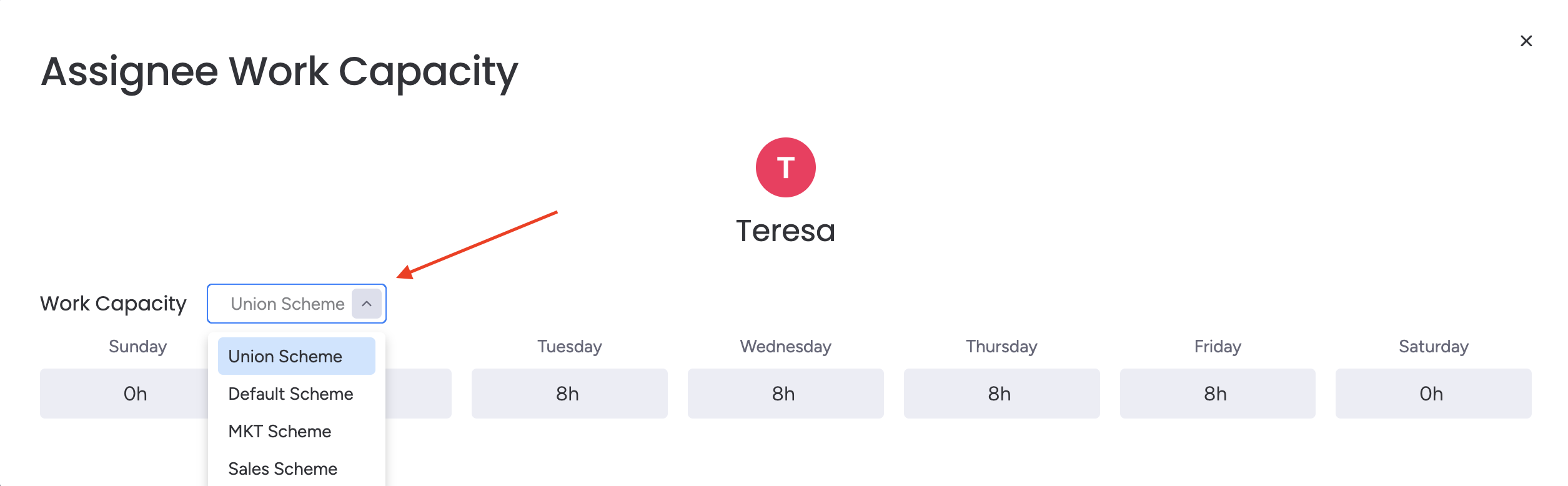Click the Thursday 8h capacity field
Screen dimensions: 1568x486
pyautogui.click(x=1001, y=394)
